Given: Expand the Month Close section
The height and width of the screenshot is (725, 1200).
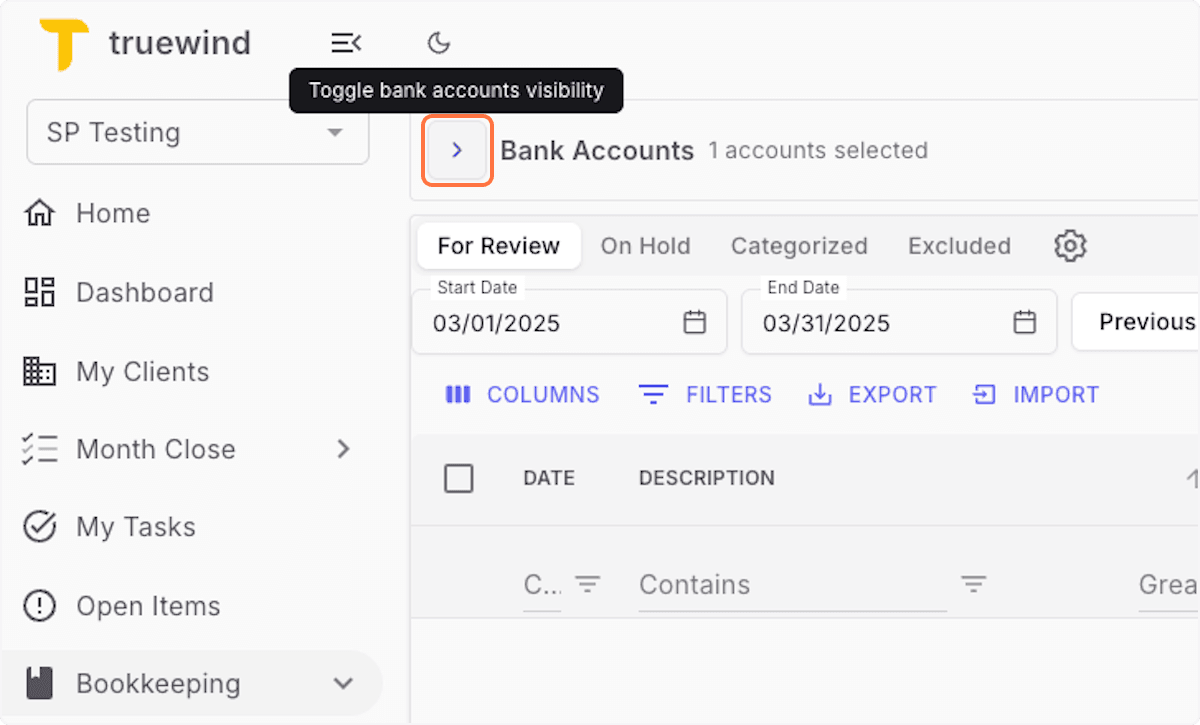Looking at the screenshot, I should 343,449.
